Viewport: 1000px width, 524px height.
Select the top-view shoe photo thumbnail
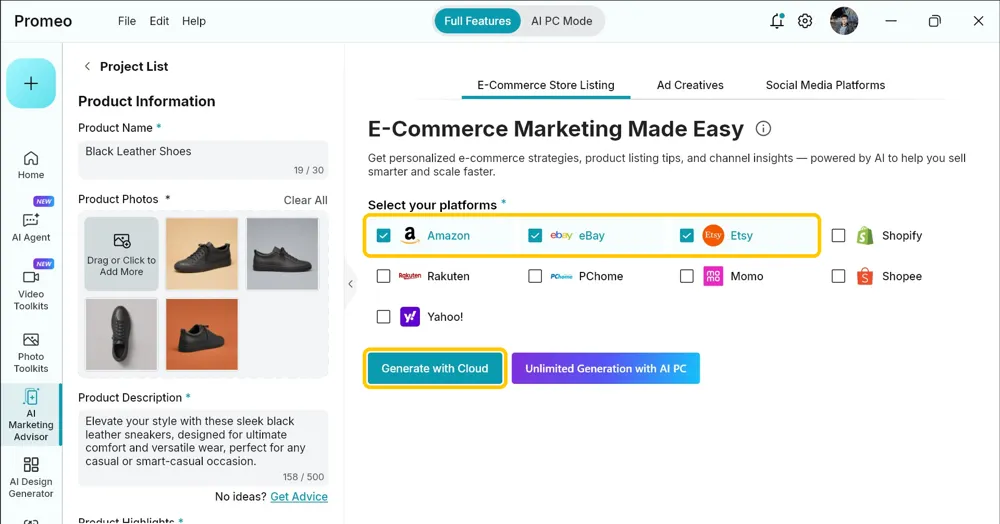click(121, 334)
